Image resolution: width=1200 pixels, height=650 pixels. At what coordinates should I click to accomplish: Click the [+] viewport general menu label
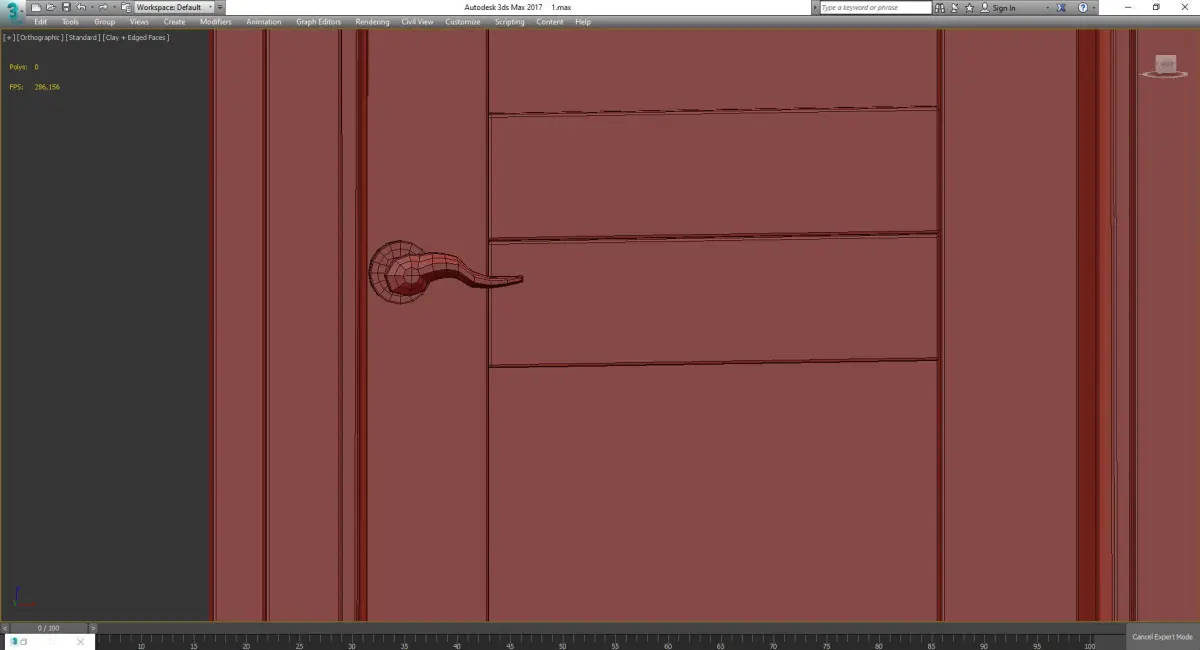(x=9, y=38)
